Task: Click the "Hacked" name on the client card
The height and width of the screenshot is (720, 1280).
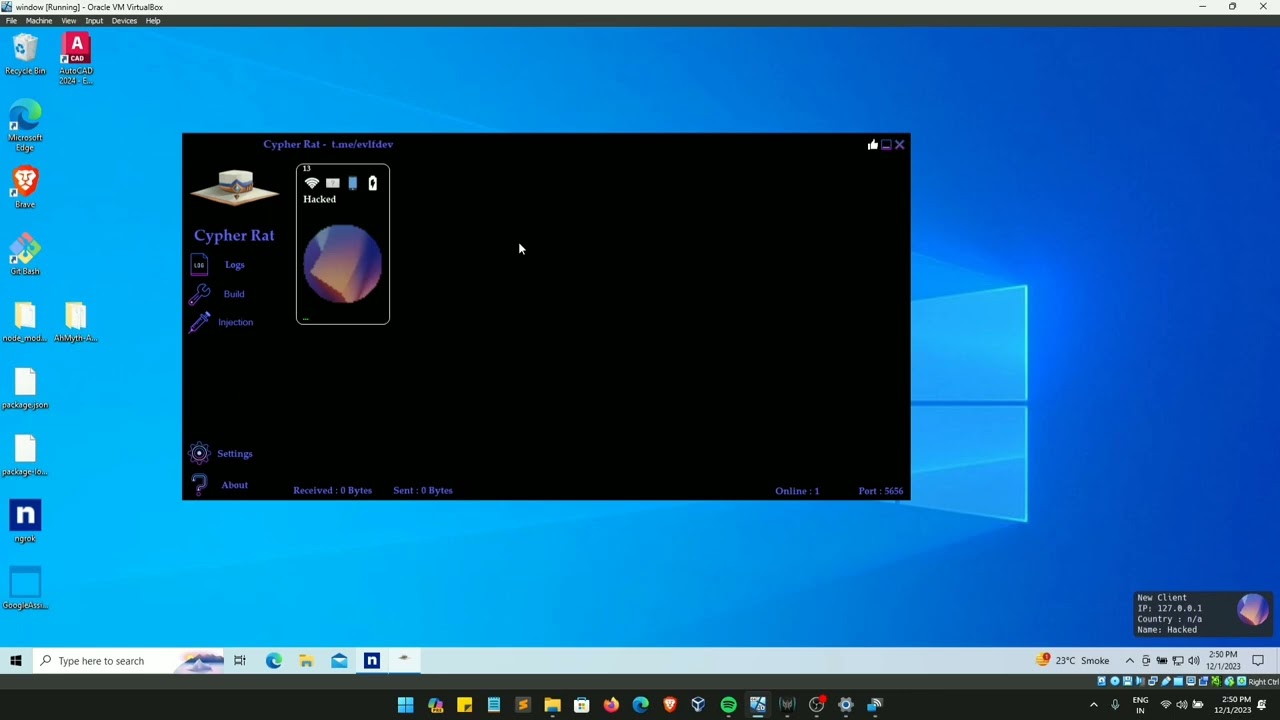Action: pyautogui.click(x=320, y=199)
